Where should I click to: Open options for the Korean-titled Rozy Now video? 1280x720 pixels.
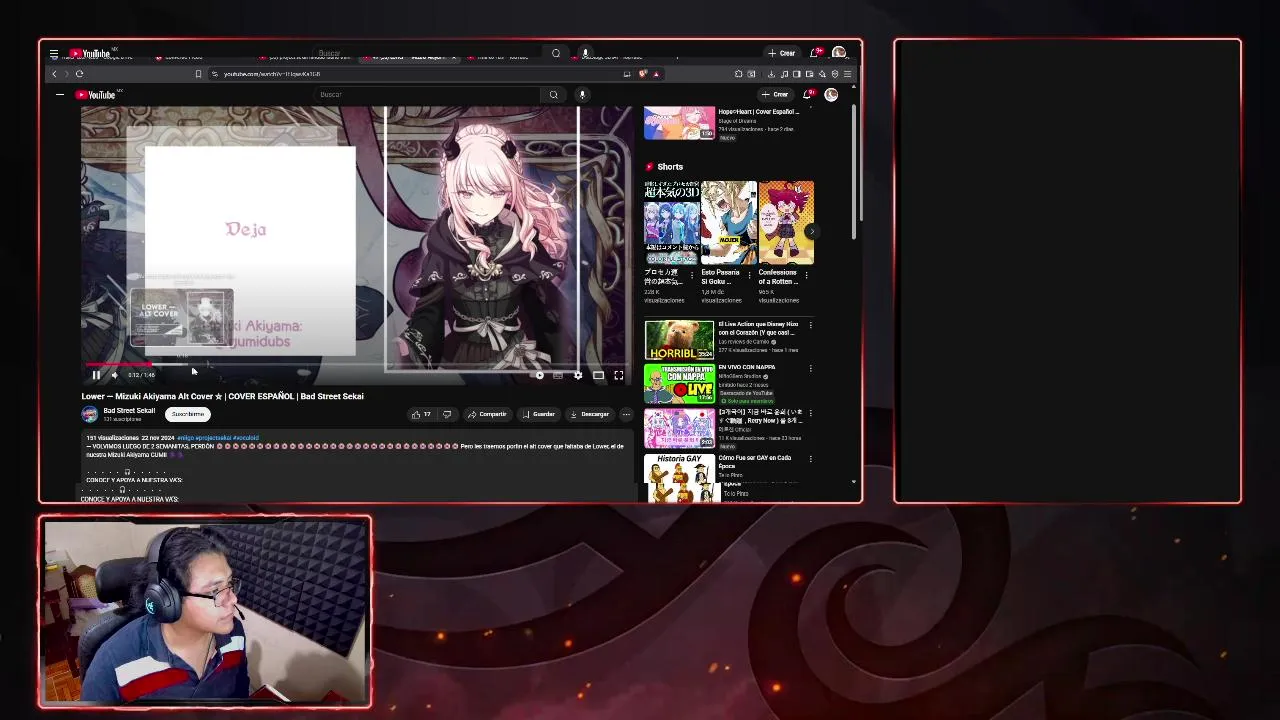(x=810, y=412)
